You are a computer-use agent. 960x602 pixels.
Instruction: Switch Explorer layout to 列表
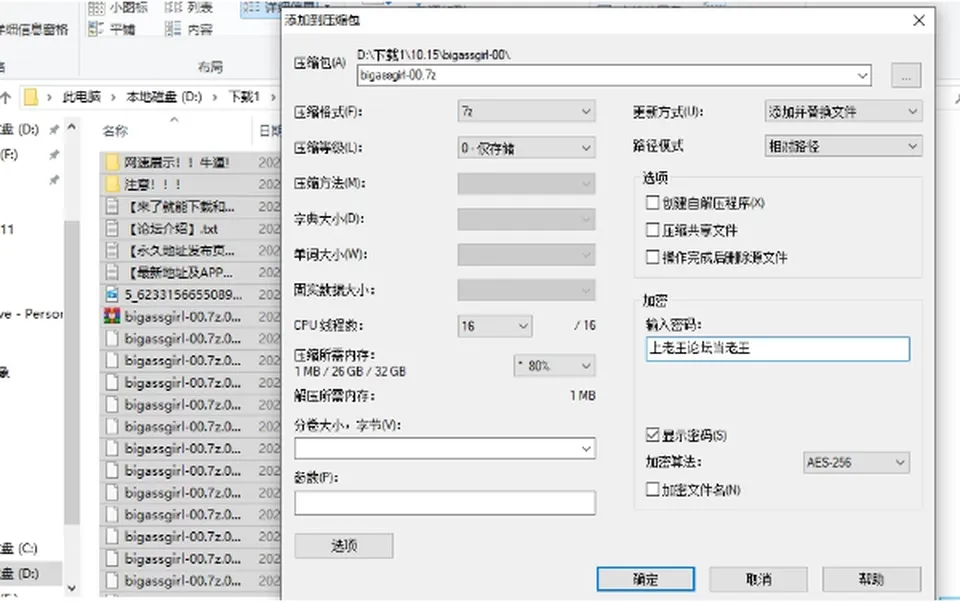[189, 8]
